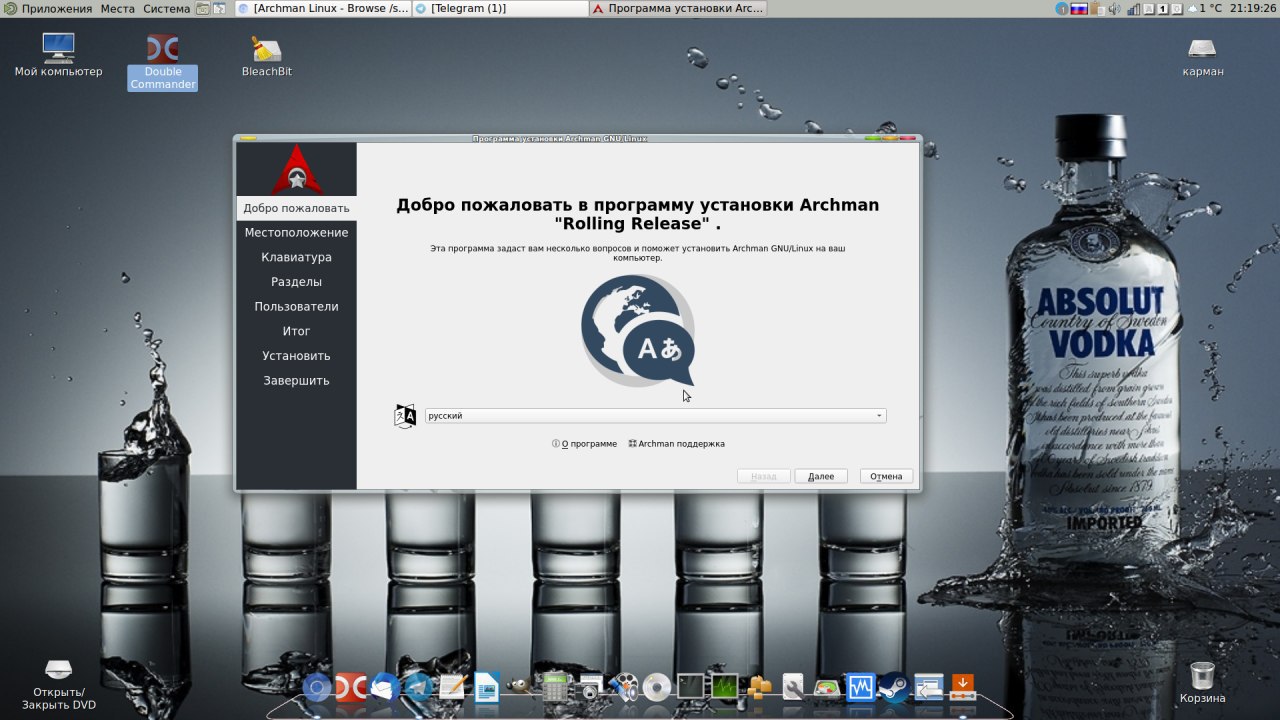
Task: Click the Отмена button
Action: 886,476
